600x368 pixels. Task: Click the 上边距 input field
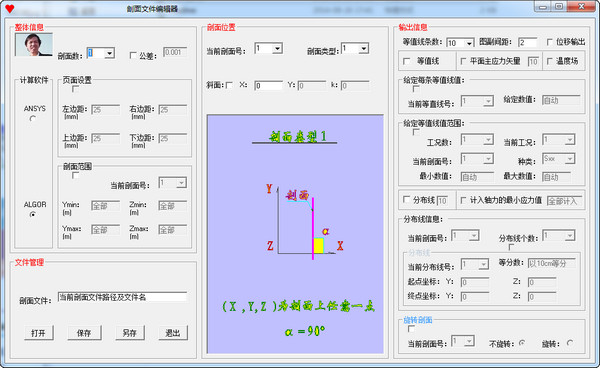(106, 138)
